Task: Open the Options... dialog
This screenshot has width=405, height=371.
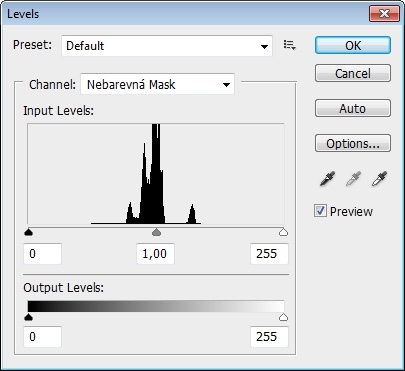Action: click(x=353, y=143)
